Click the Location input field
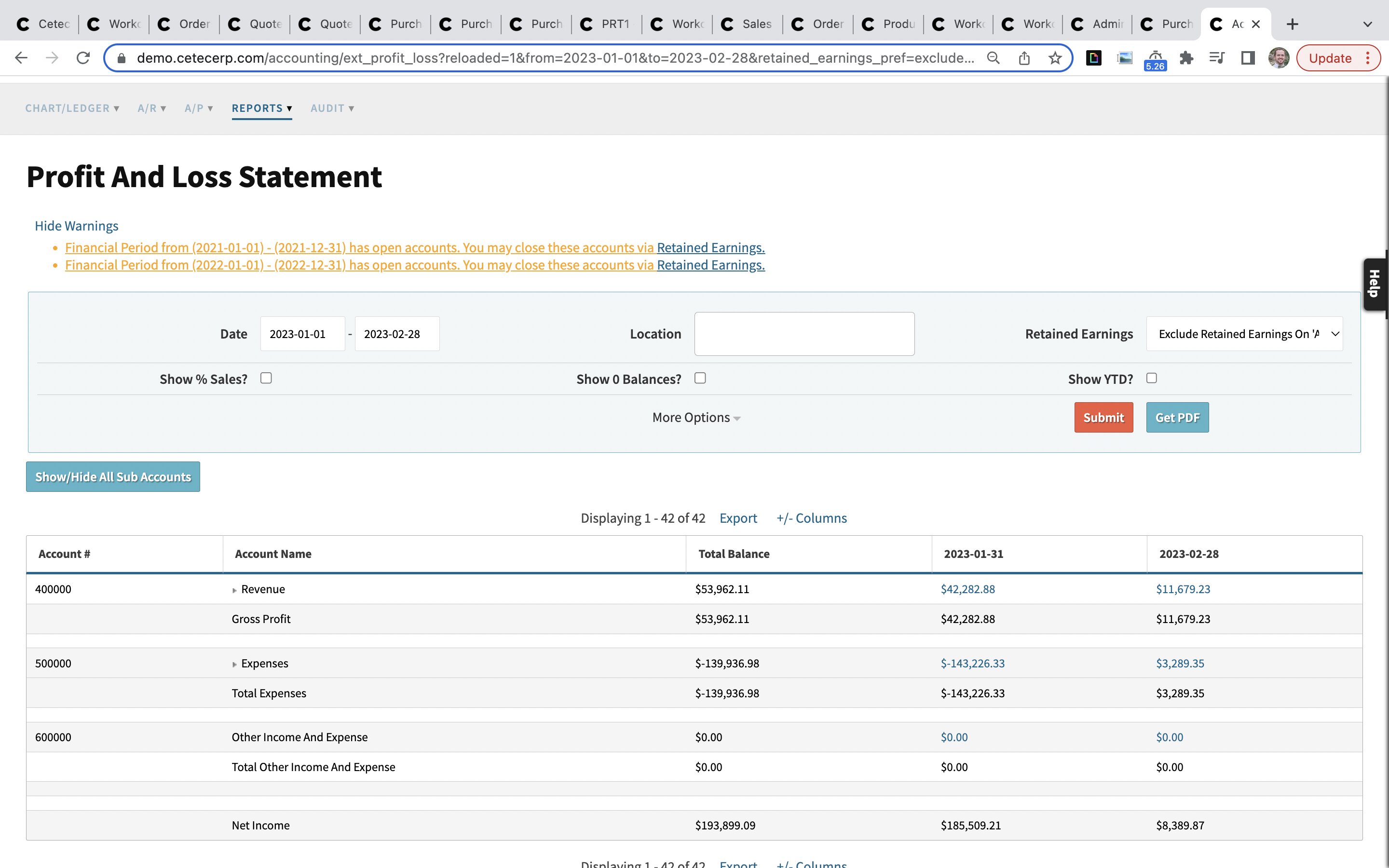The image size is (1389, 868). (803, 334)
